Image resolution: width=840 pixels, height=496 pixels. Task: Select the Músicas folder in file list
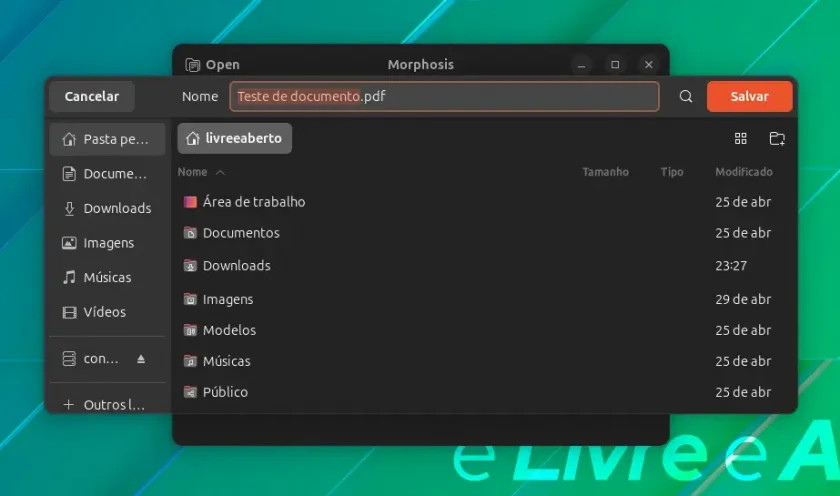[x=484, y=362]
